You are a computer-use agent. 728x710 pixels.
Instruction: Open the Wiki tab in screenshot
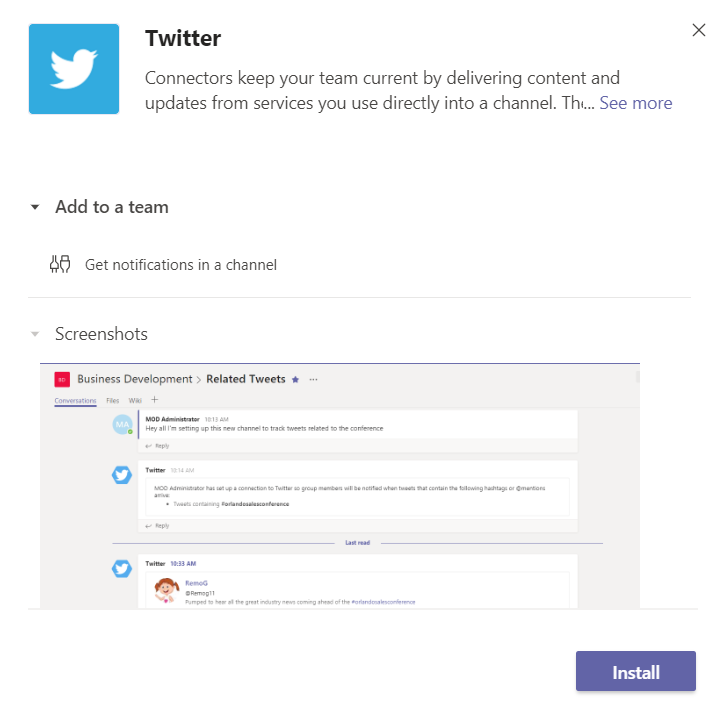[x=135, y=401]
